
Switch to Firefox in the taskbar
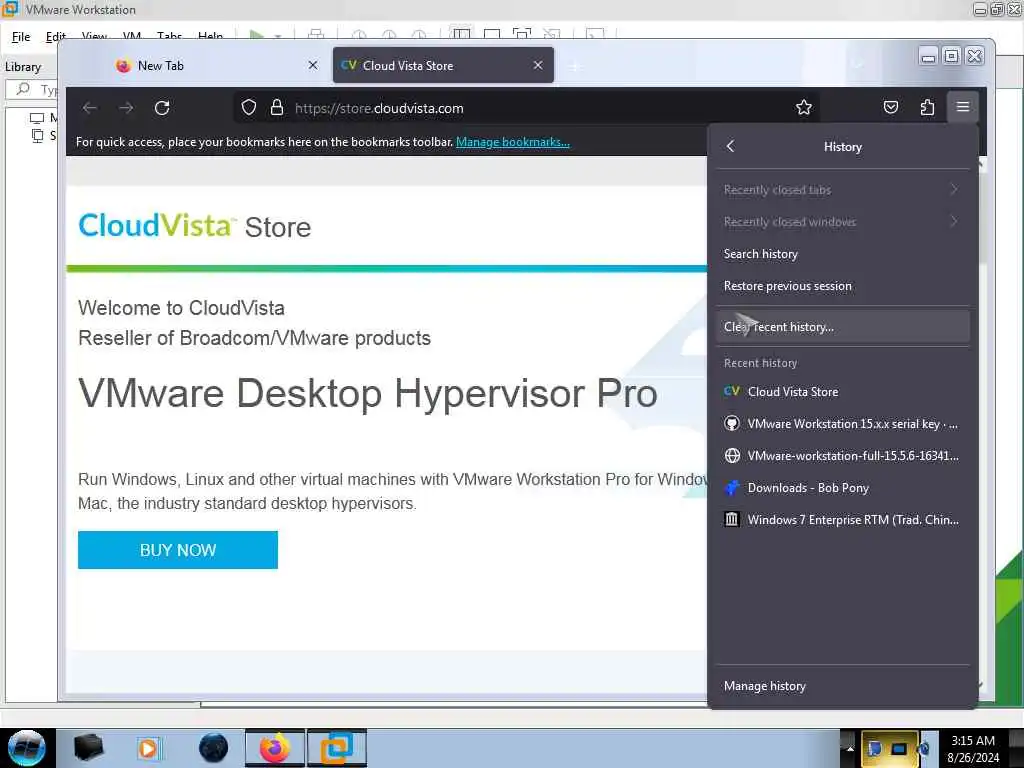tap(275, 748)
